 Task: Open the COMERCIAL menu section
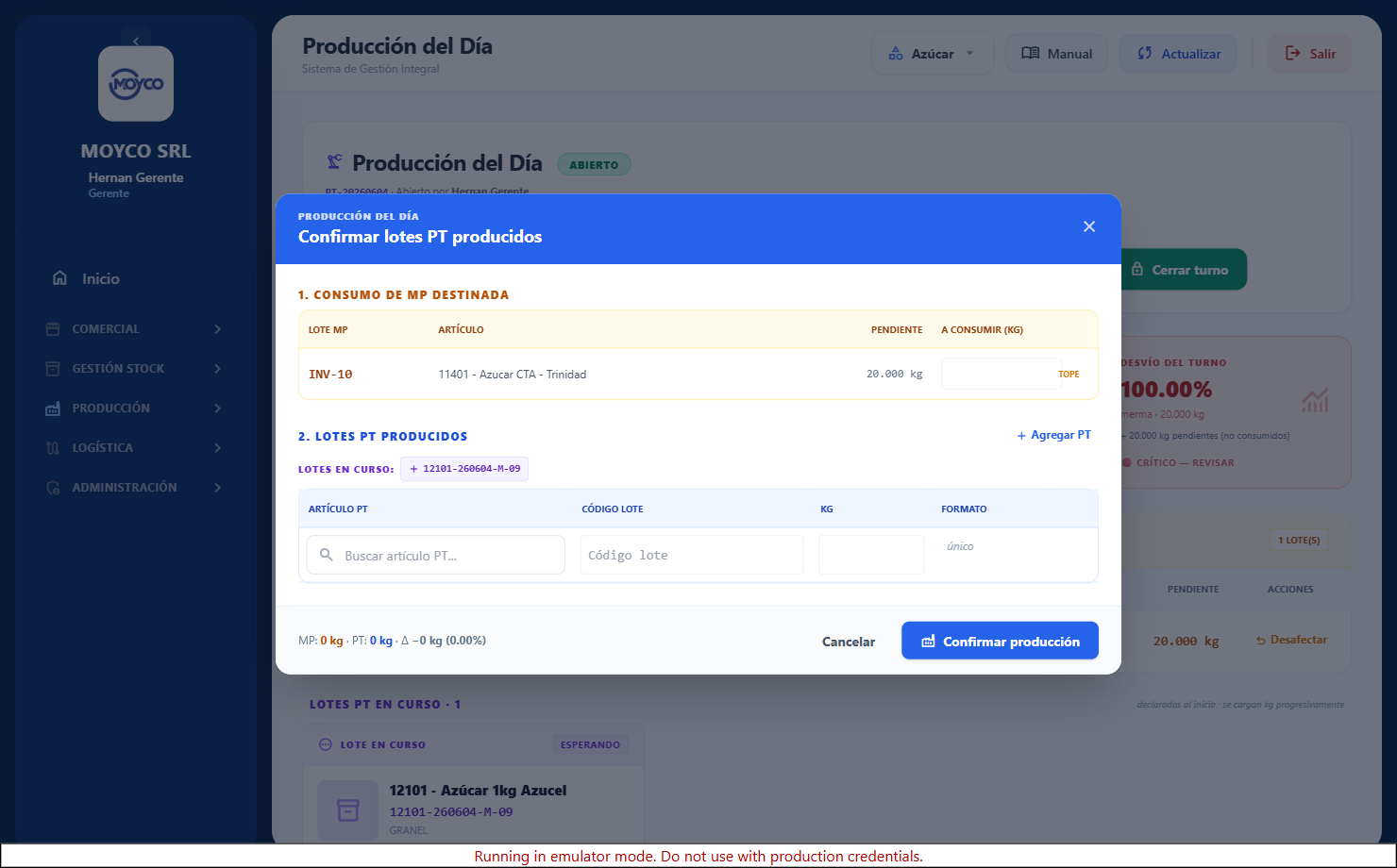[x=136, y=329]
